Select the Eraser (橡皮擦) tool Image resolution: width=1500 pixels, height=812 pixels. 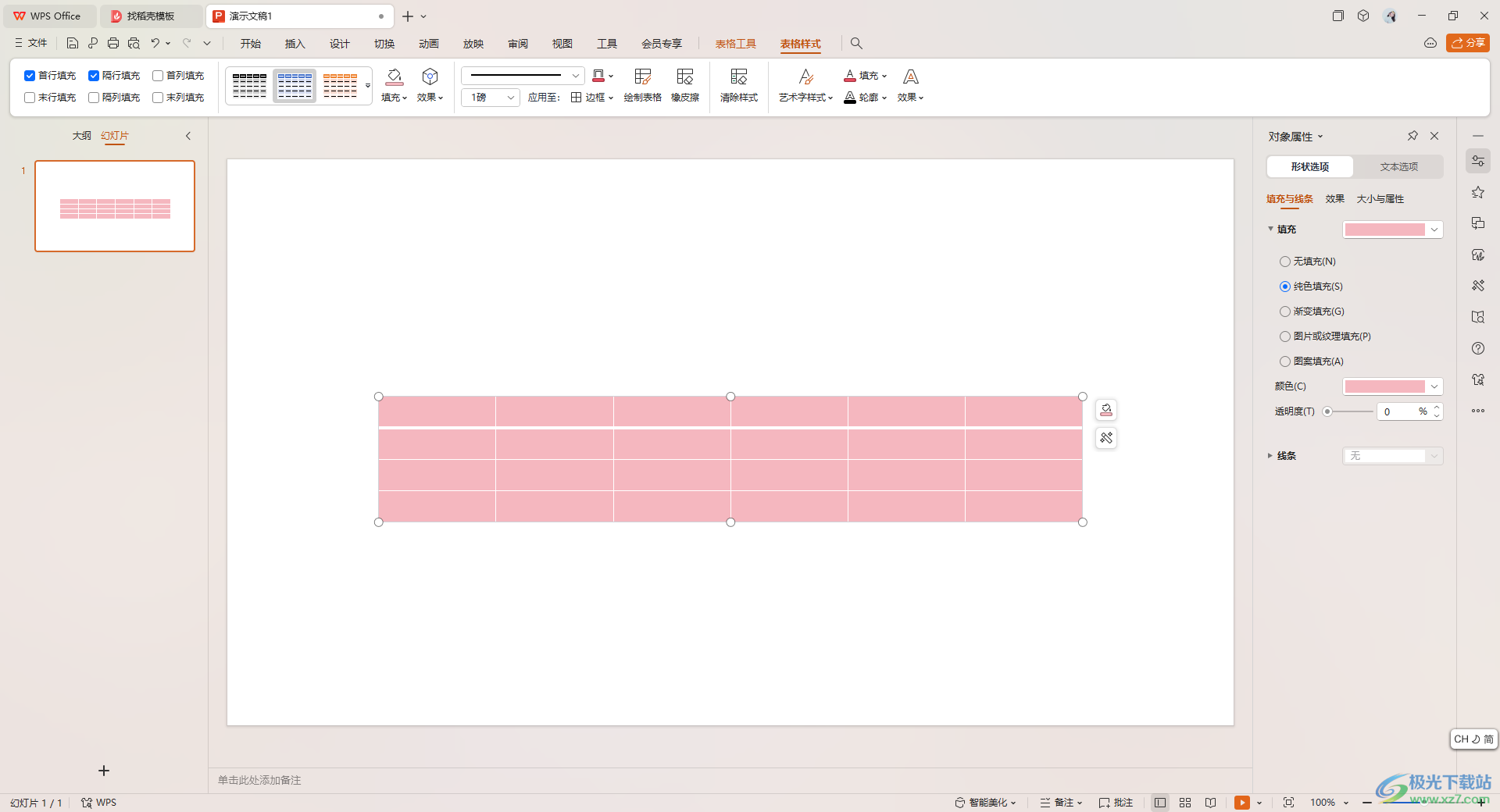(x=685, y=77)
